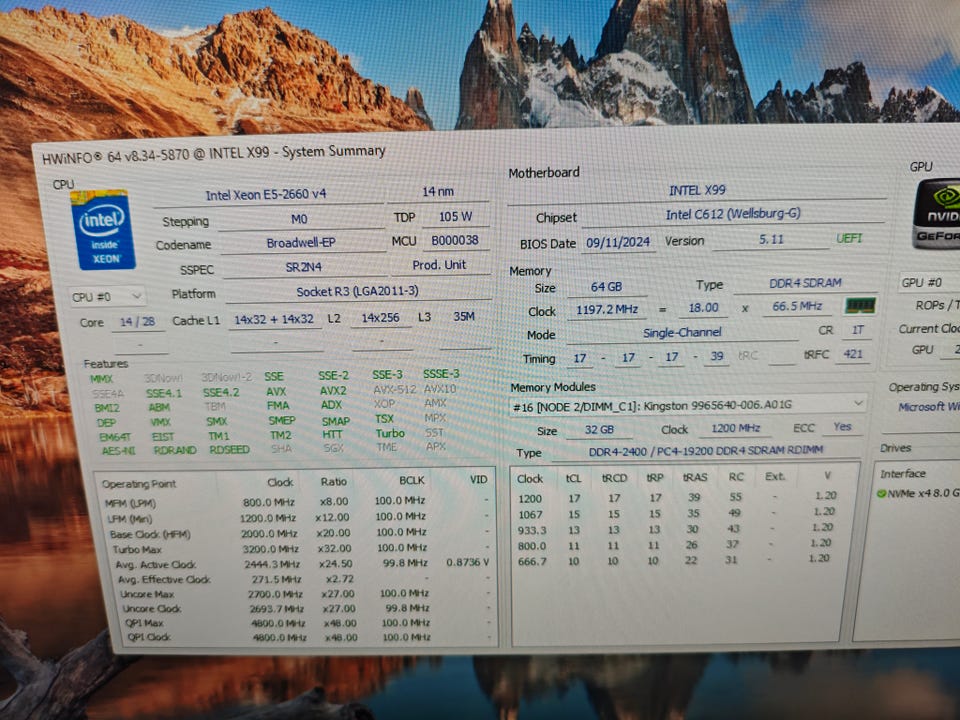This screenshot has height=720, width=960.
Task: Click the Stepping value M0
Action: (299, 219)
